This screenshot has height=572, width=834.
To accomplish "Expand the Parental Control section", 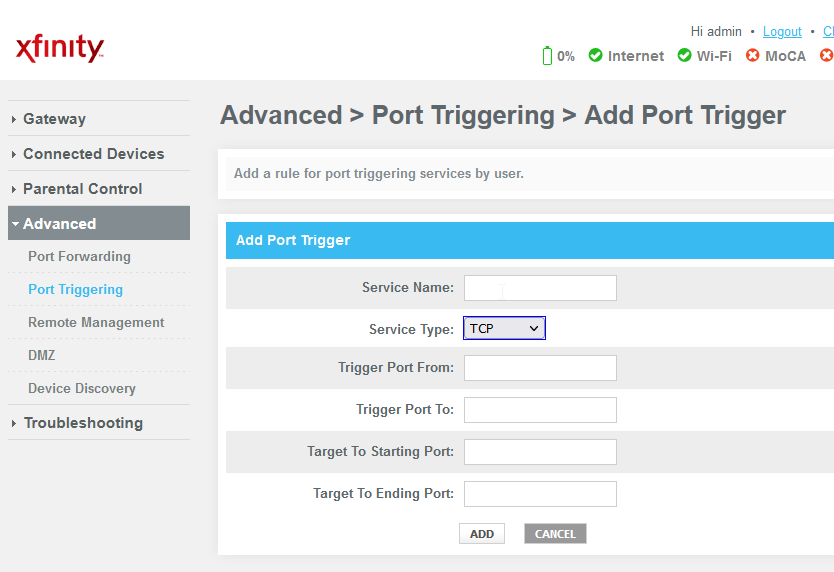I will tap(82, 189).
